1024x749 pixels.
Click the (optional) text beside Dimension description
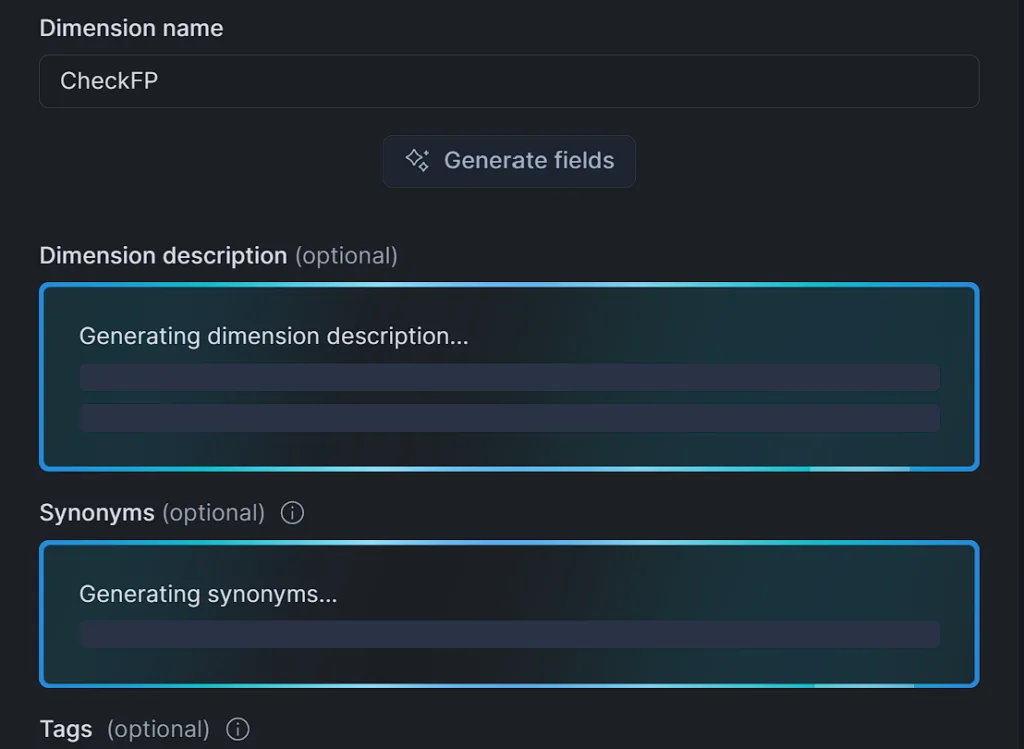point(346,256)
